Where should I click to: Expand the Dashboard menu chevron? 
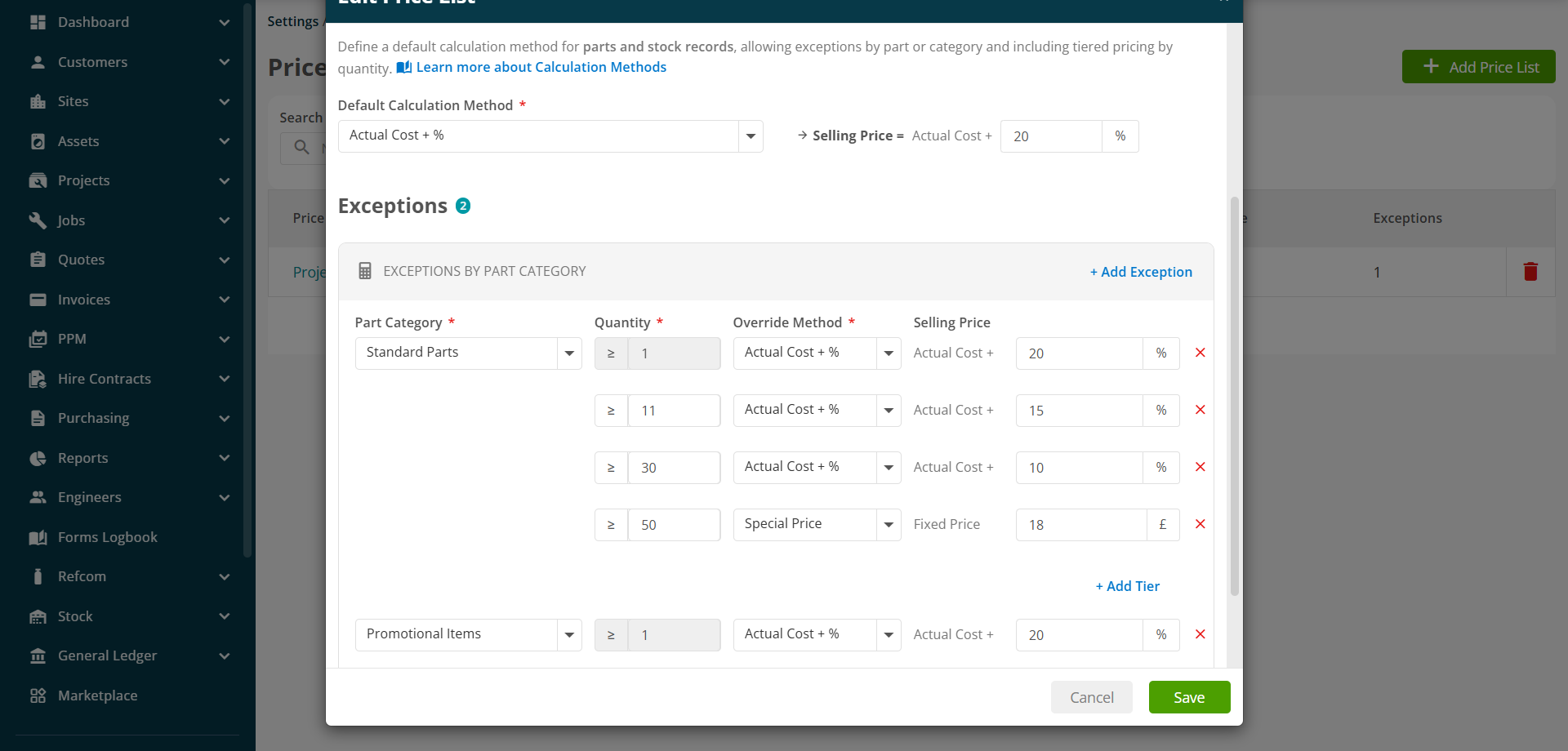[225, 22]
